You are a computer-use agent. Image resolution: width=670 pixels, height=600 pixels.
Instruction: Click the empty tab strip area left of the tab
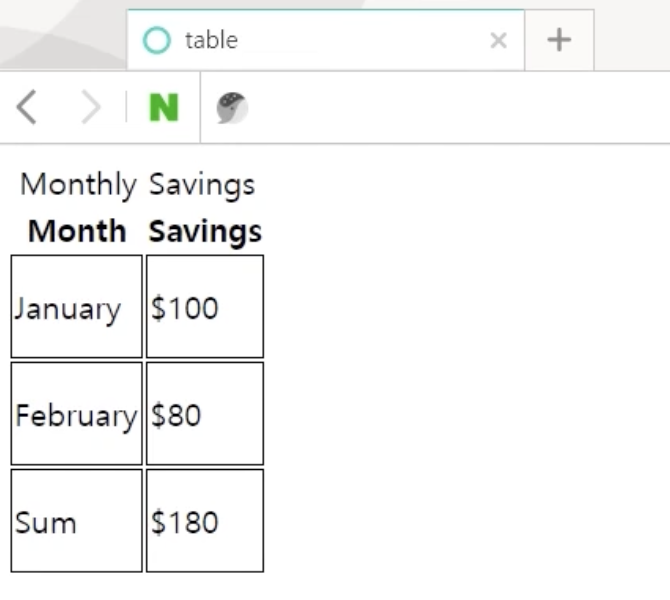[62, 34]
